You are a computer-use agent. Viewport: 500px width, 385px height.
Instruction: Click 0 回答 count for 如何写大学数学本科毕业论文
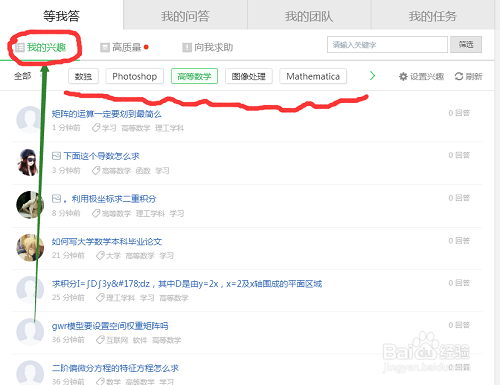coord(459,241)
